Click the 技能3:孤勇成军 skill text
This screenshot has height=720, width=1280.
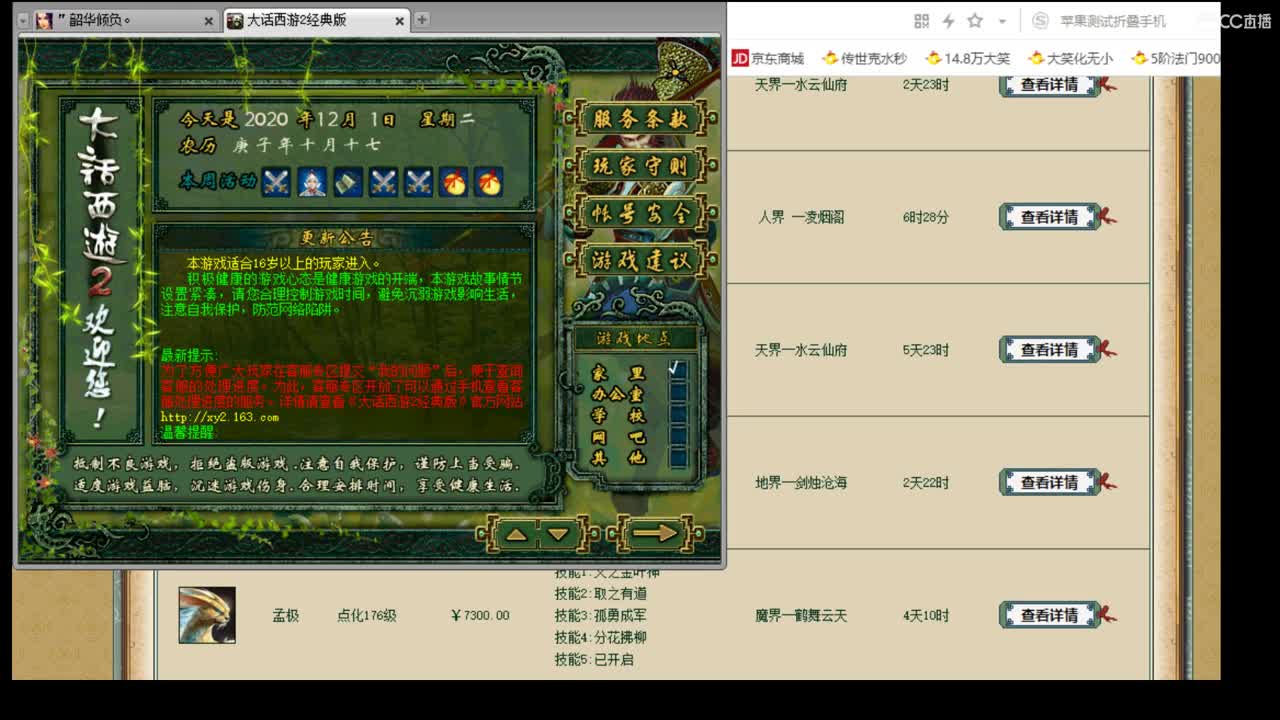tap(601, 615)
